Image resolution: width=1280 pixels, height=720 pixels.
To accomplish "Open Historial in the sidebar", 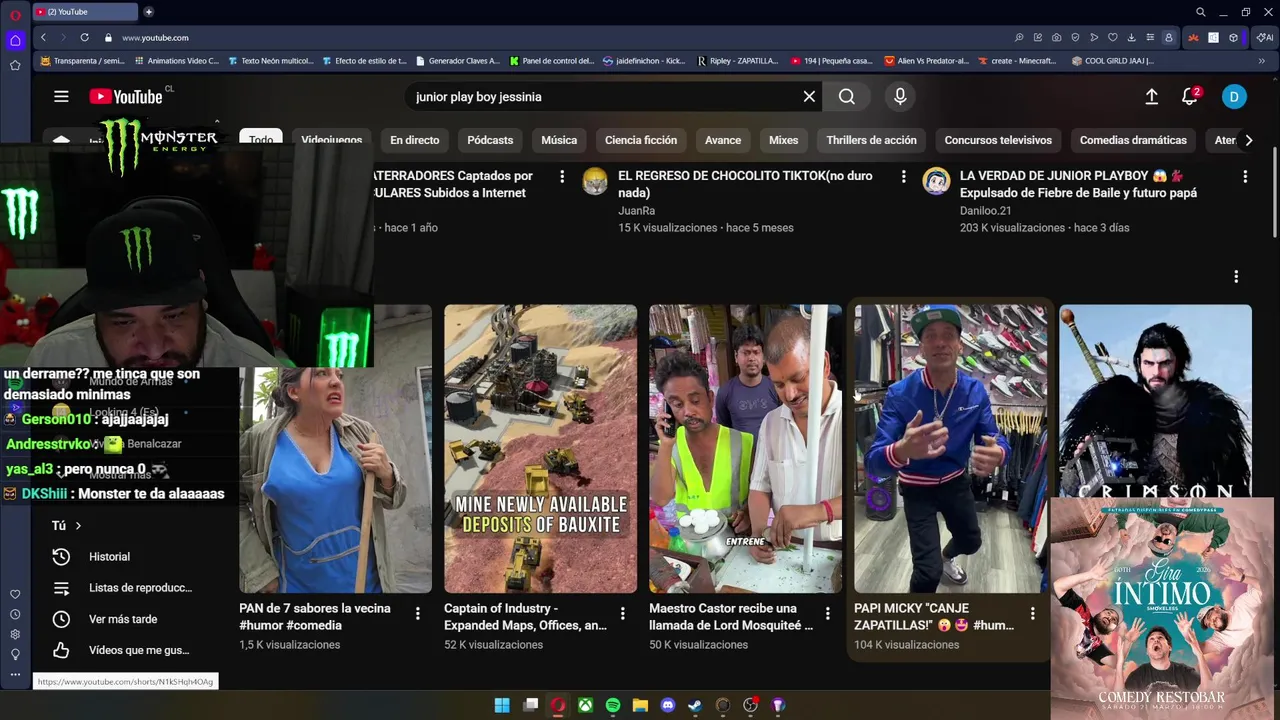I will 109,557.
